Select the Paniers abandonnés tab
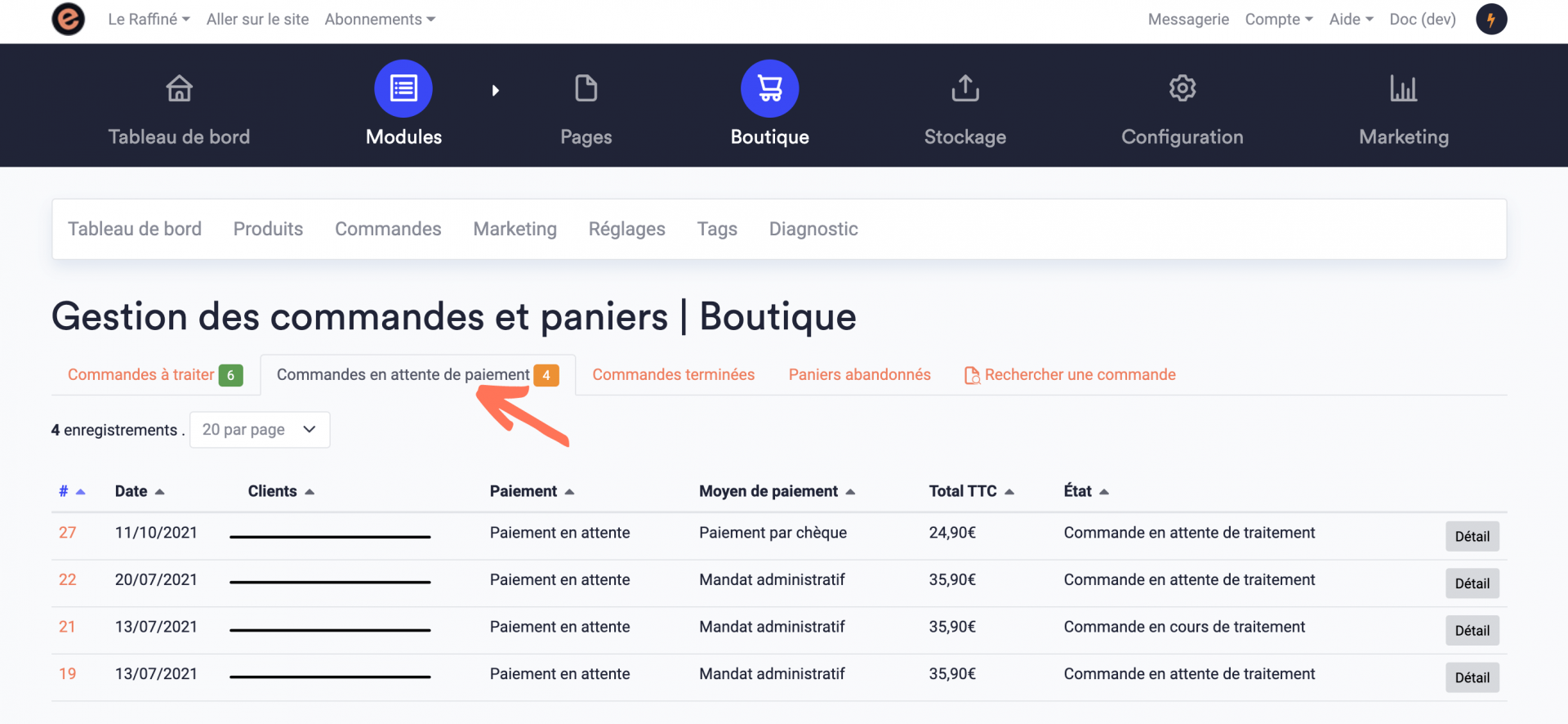Screen dimensions: 1568x724 point(859,375)
